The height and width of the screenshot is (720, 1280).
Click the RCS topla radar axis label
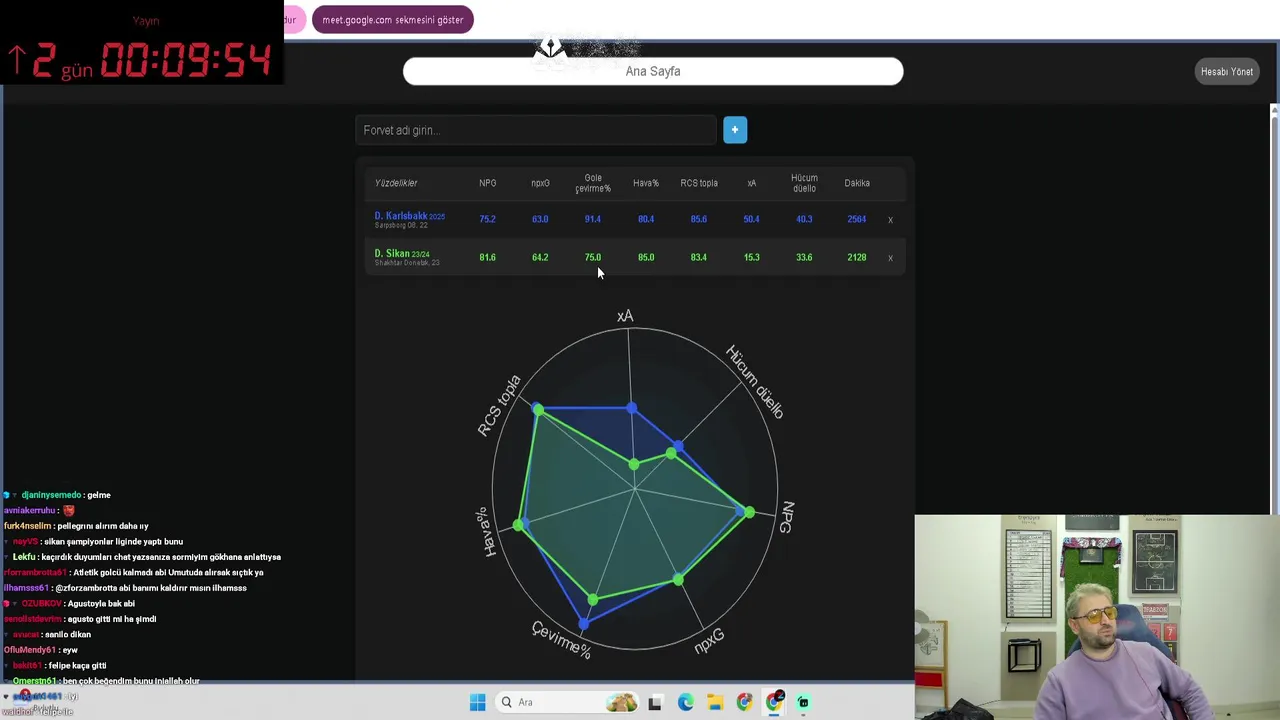pyautogui.click(x=499, y=405)
